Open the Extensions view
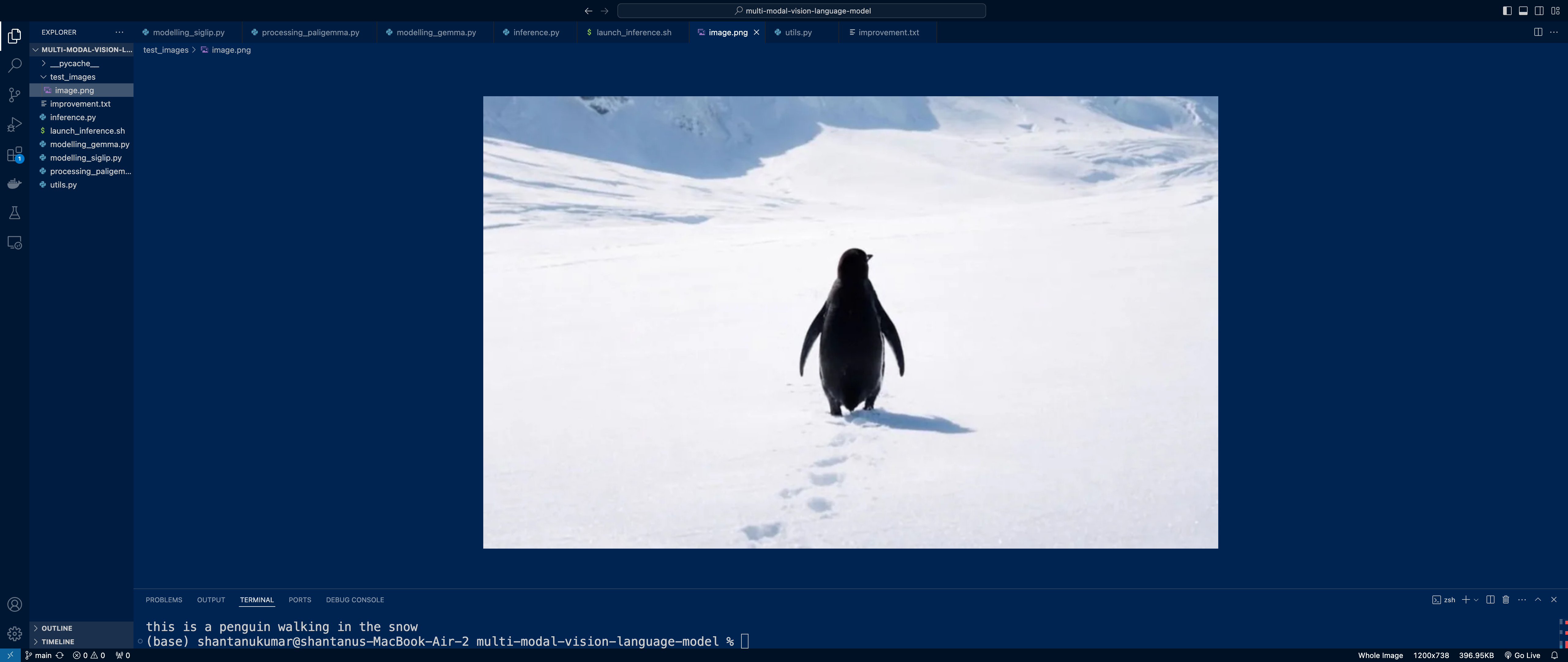This screenshot has height=662, width=1568. 15,155
